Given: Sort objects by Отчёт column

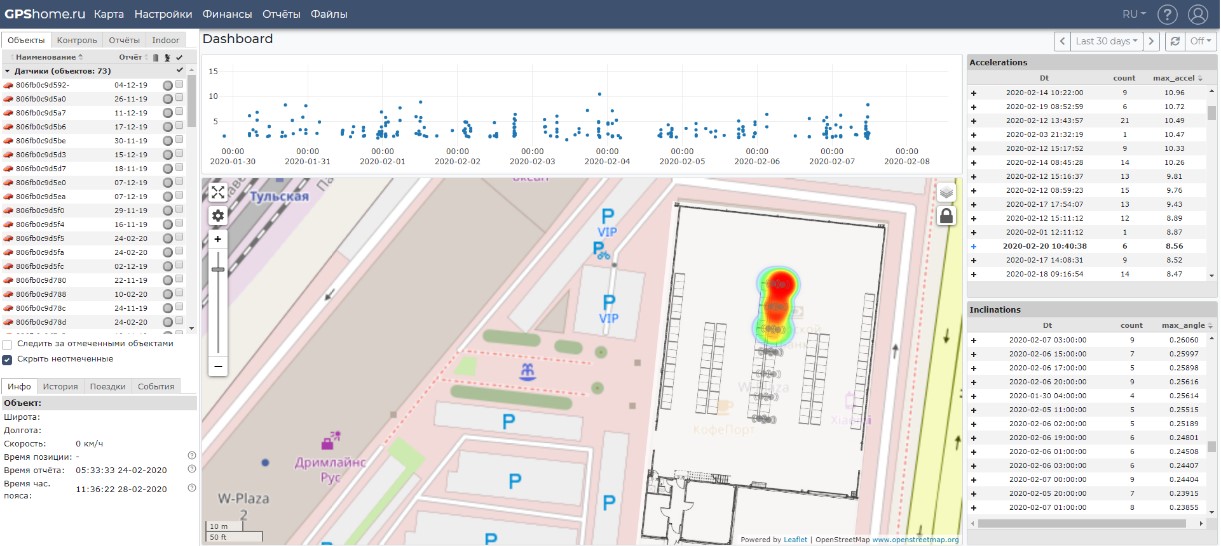Looking at the screenshot, I should click(130, 57).
